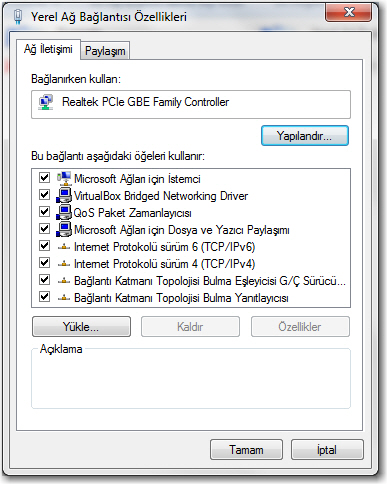Disable Internet Protokolü sürüm 6 checkbox

(x=44, y=246)
